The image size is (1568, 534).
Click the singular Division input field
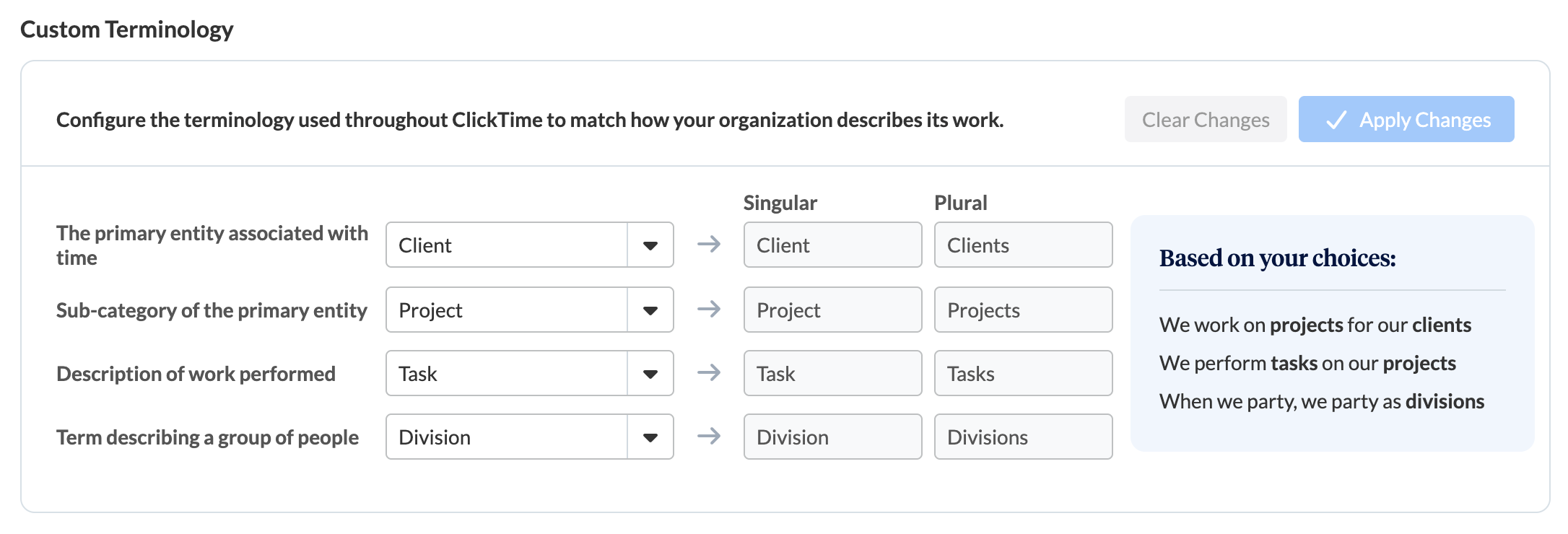point(832,437)
